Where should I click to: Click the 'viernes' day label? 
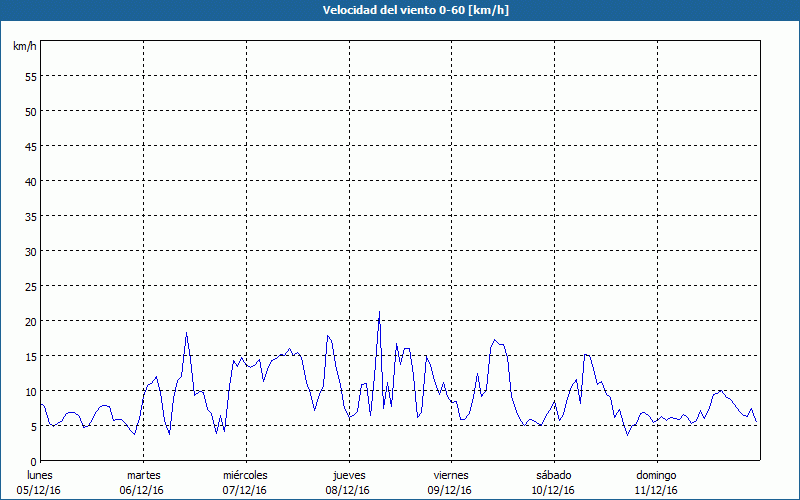[450, 475]
